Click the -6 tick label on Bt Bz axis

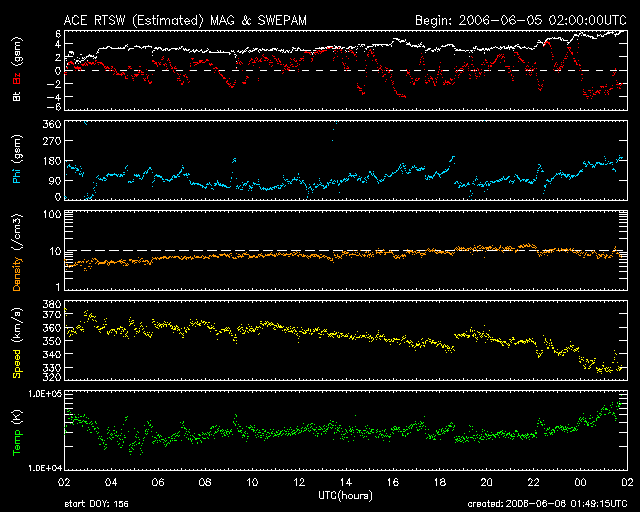tap(55, 107)
